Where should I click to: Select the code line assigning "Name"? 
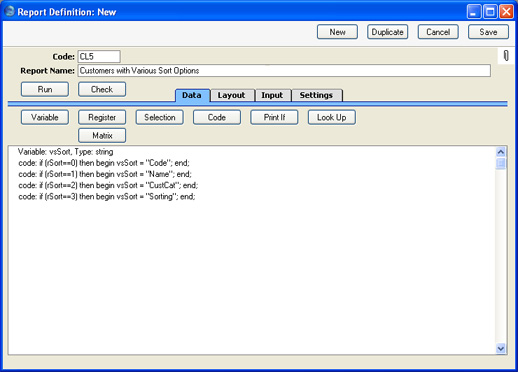105,174
